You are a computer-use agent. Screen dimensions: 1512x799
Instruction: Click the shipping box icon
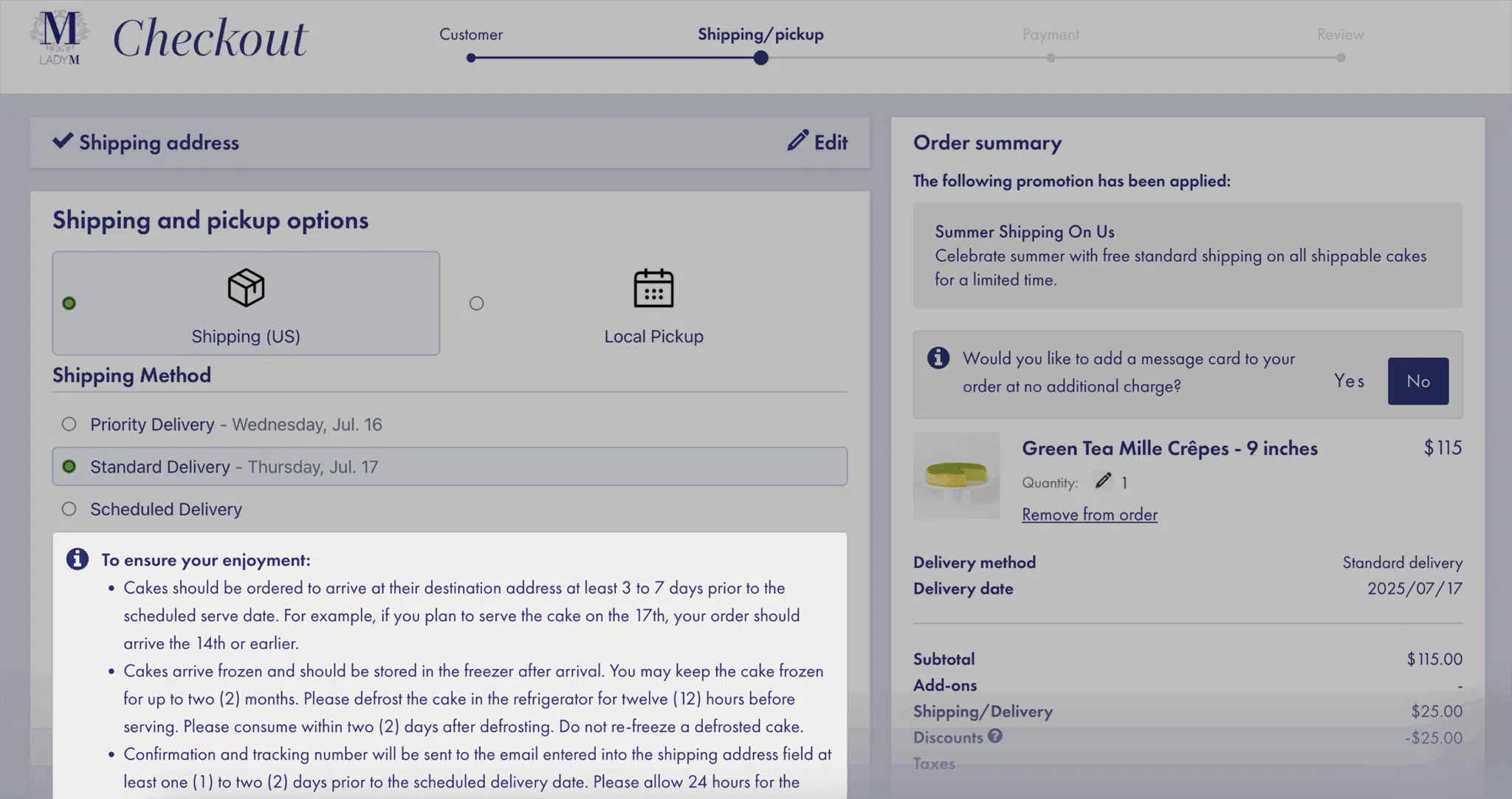tap(246, 287)
